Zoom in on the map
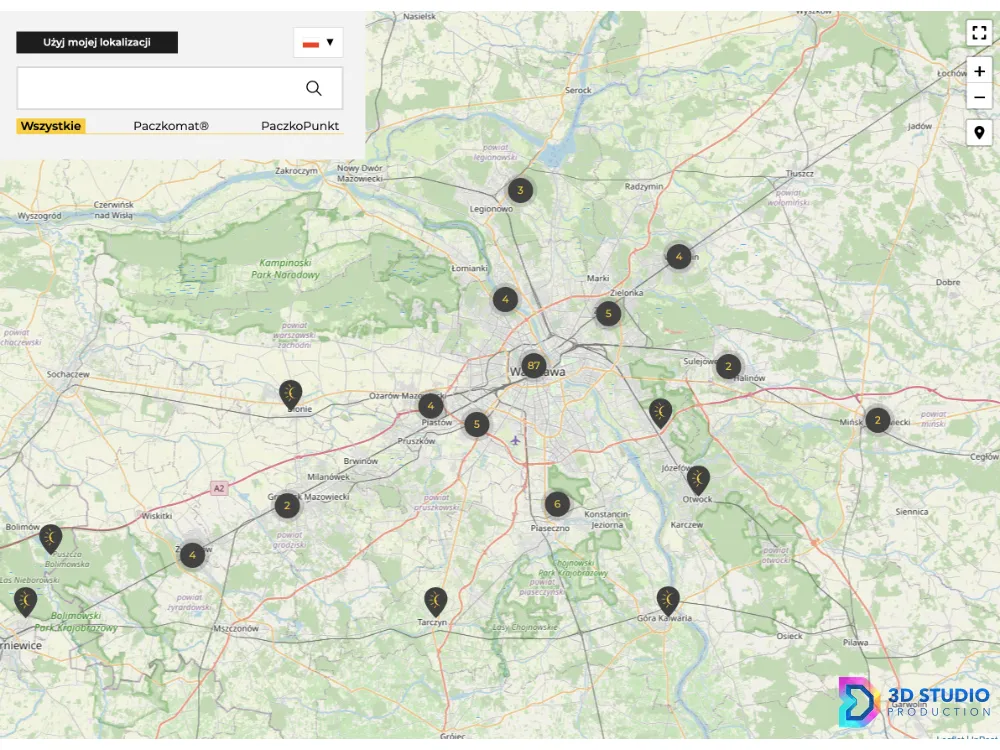The image size is (1000, 750). [979, 72]
